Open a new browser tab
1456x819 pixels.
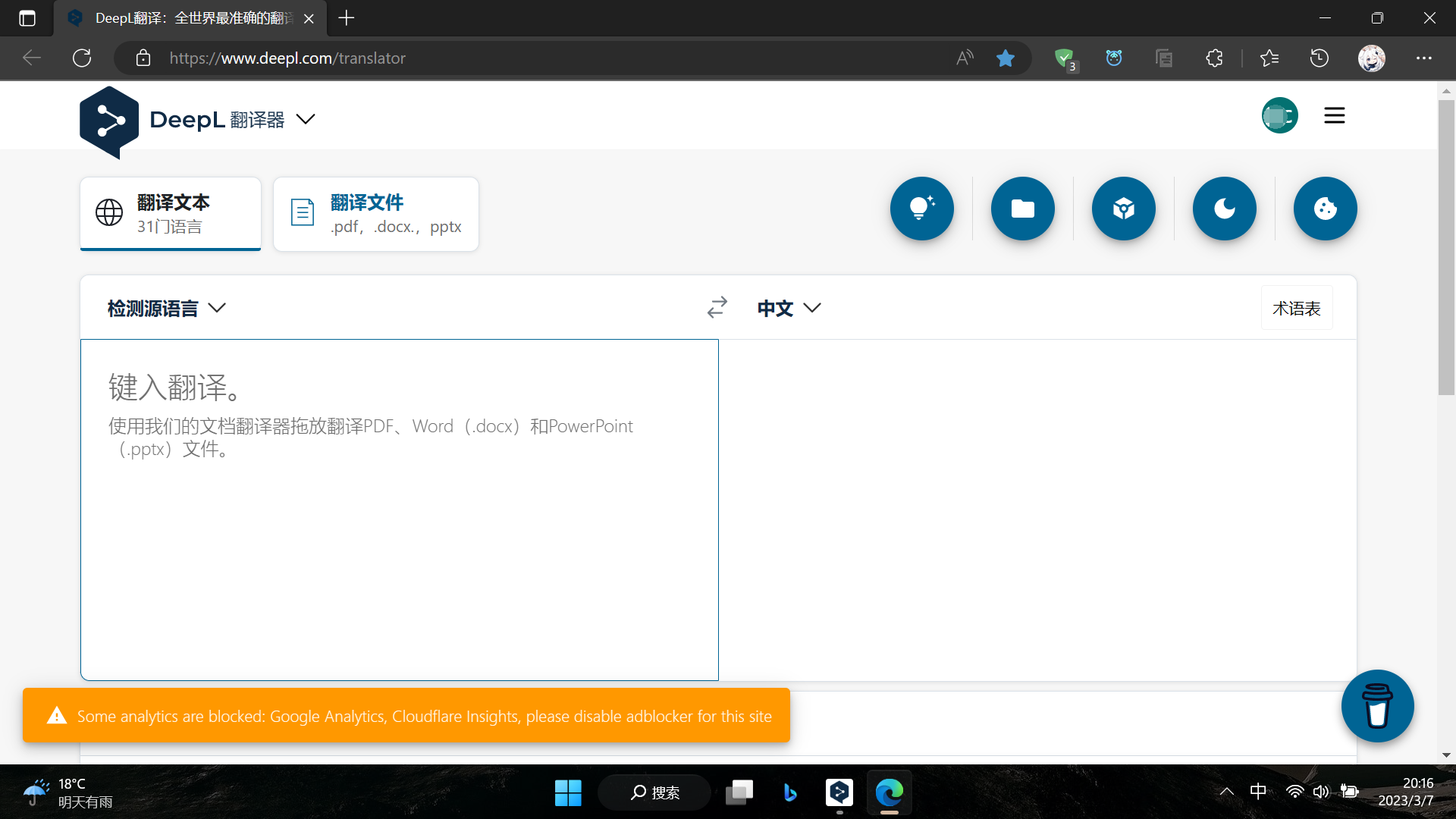tap(347, 17)
